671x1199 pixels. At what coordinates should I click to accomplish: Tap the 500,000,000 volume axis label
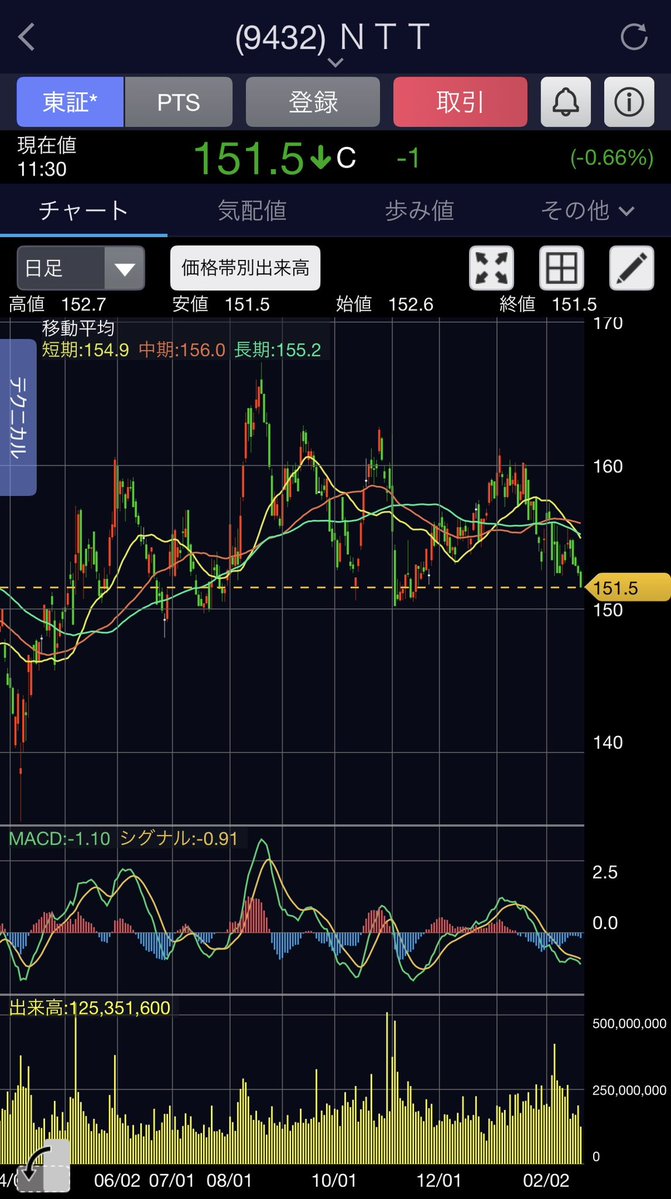[630, 1024]
